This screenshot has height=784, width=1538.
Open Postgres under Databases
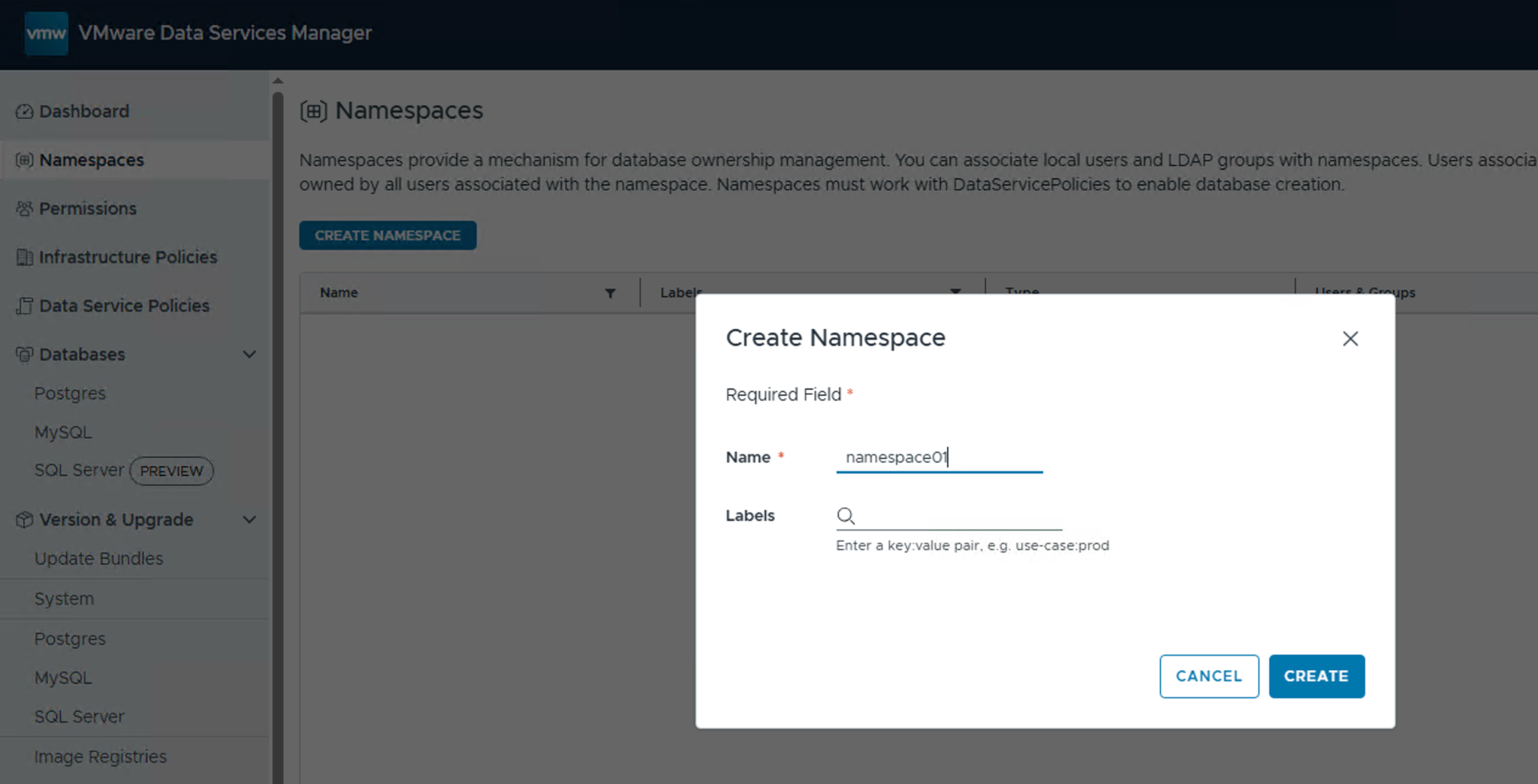70,394
